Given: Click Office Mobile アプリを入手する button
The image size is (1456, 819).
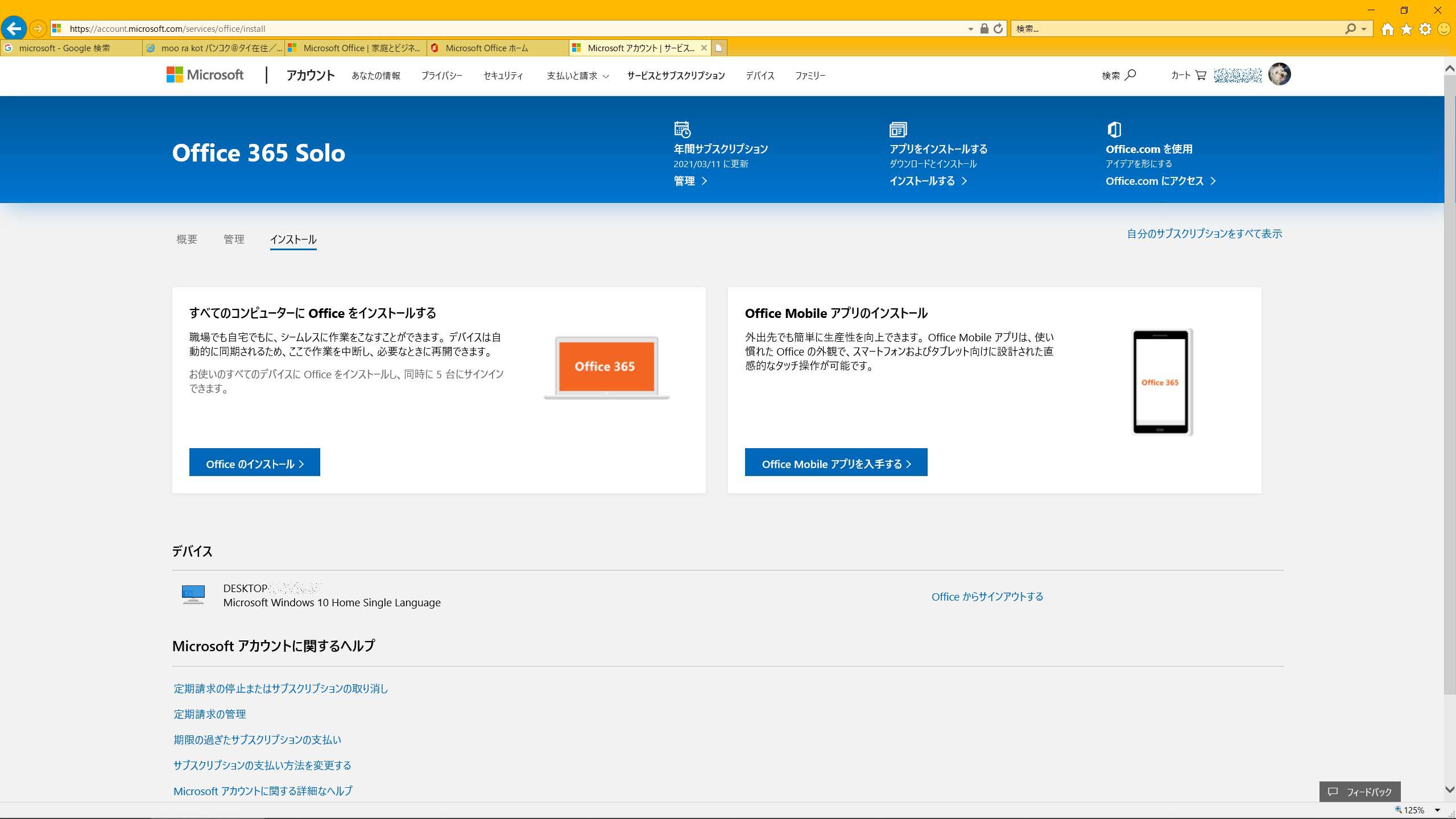Looking at the screenshot, I should point(836,462).
